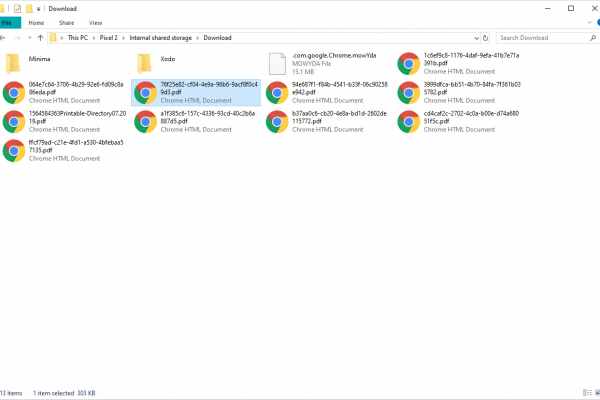Select file name starting 94e687f1
This screenshot has width=600, height=400.
340,88
